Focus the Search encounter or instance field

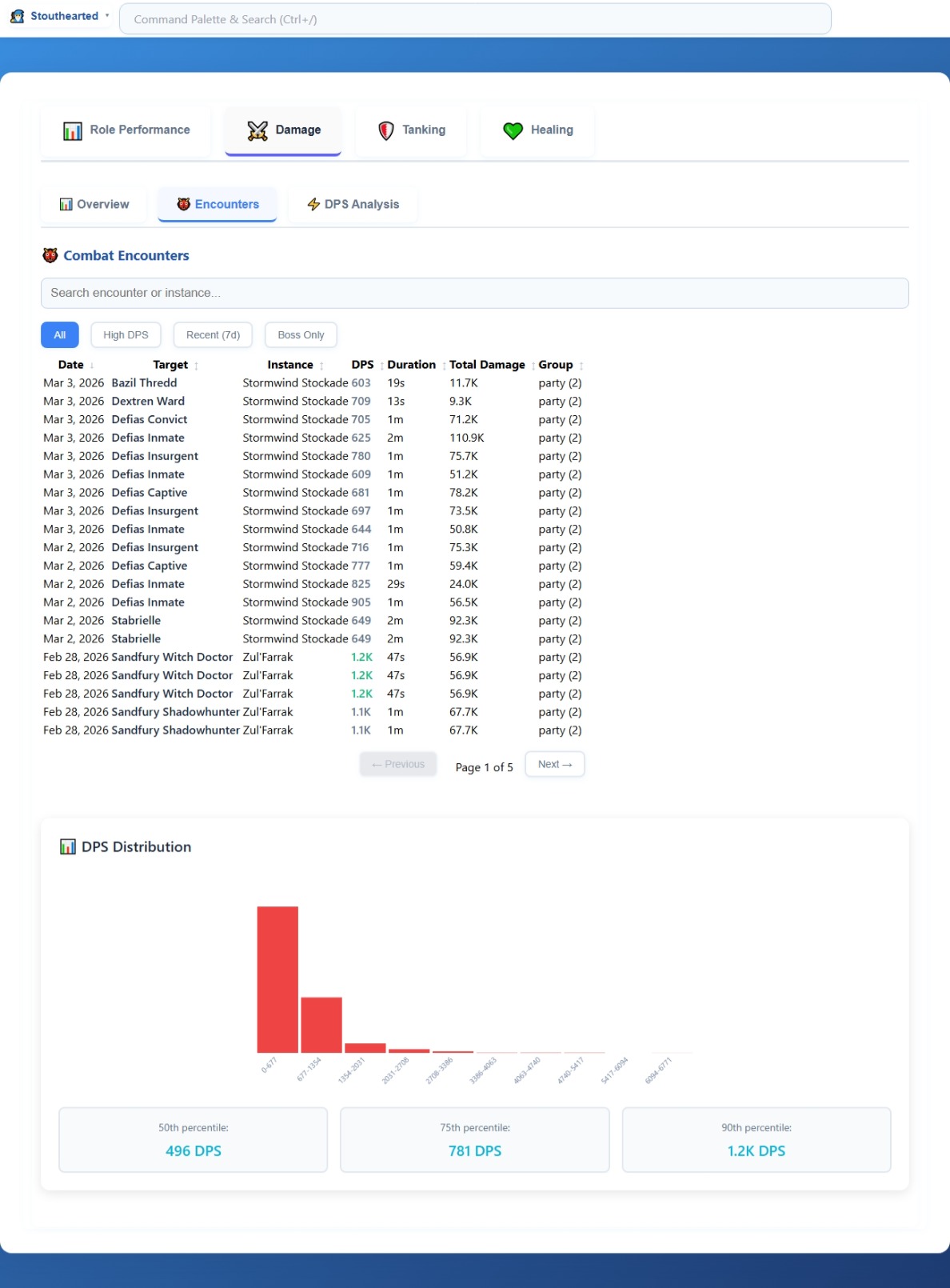pyautogui.click(x=474, y=293)
